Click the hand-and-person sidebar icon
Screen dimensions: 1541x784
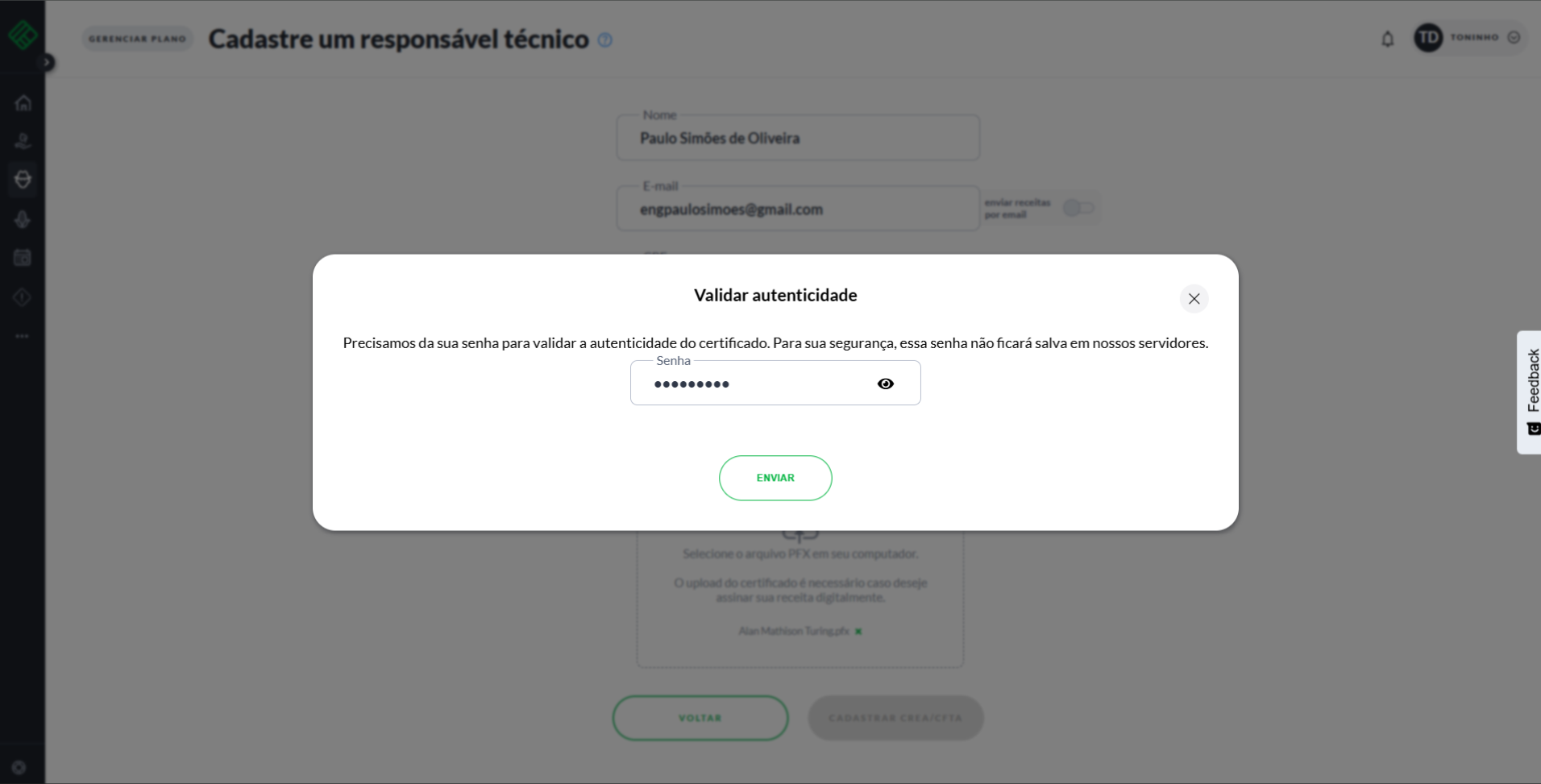click(x=23, y=142)
